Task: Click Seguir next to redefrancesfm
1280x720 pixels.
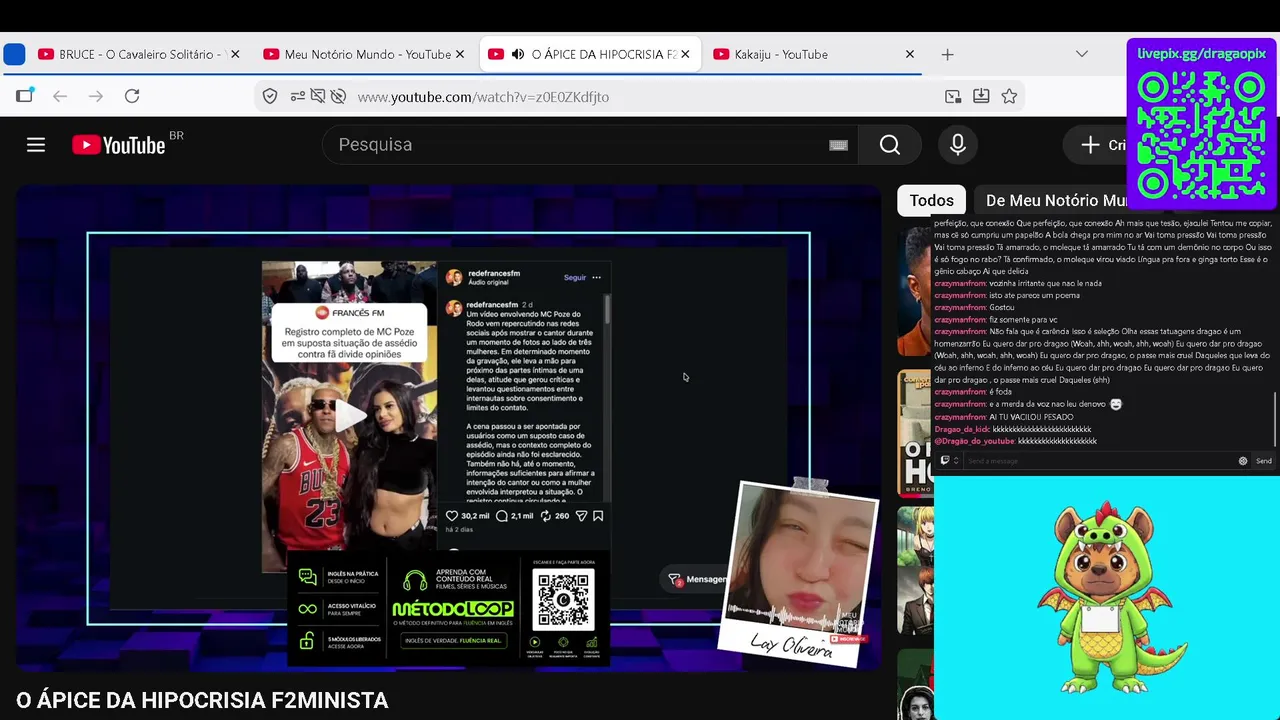Action: coord(575,278)
